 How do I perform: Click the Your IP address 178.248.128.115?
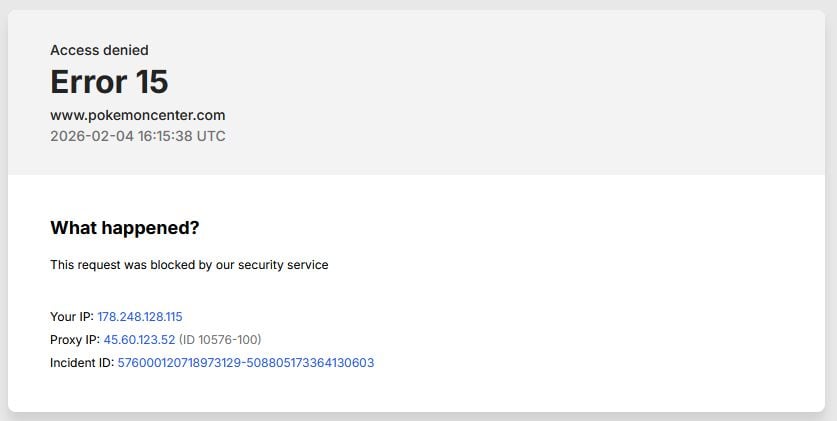point(139,316)
